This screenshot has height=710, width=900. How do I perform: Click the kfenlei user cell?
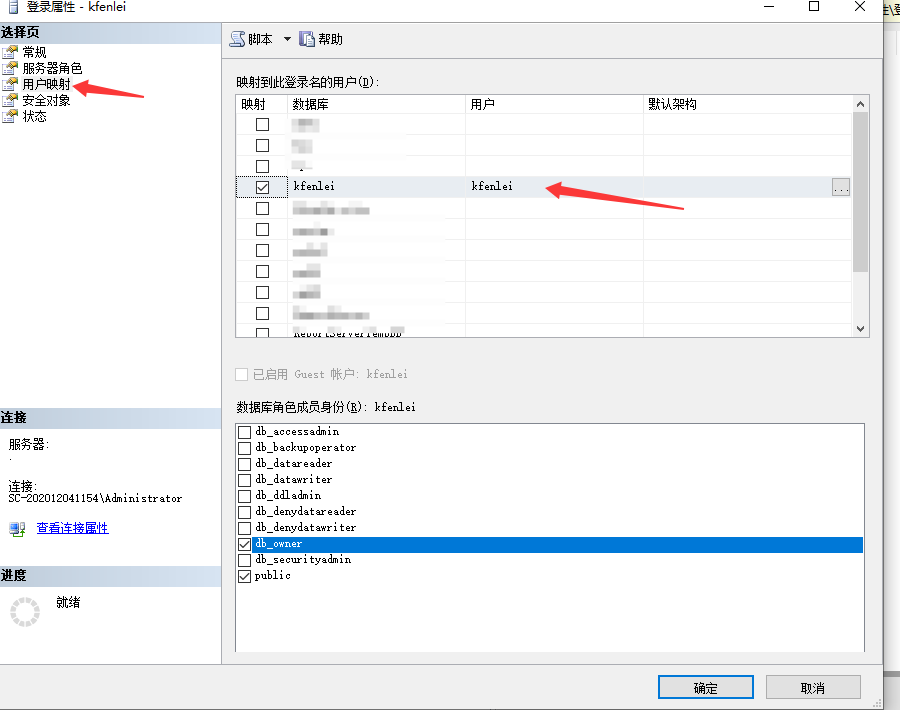point(554,187)
